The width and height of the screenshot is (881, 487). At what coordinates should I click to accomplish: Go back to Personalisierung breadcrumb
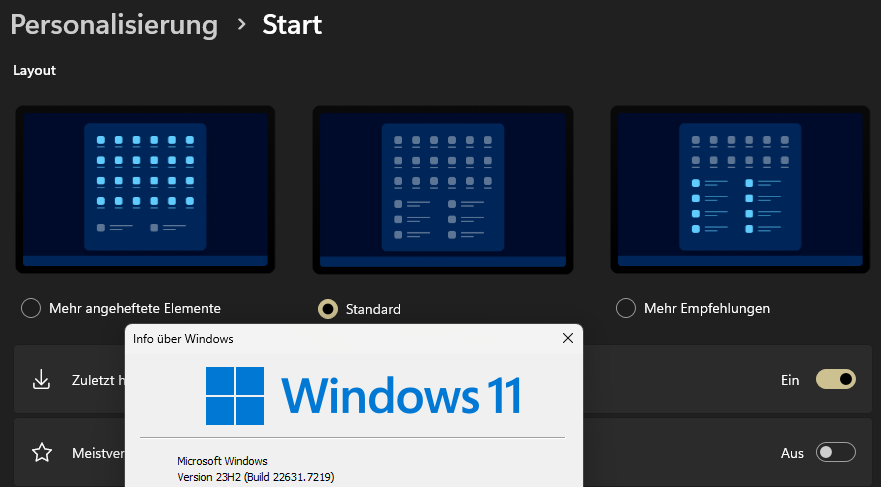point(114,25)
